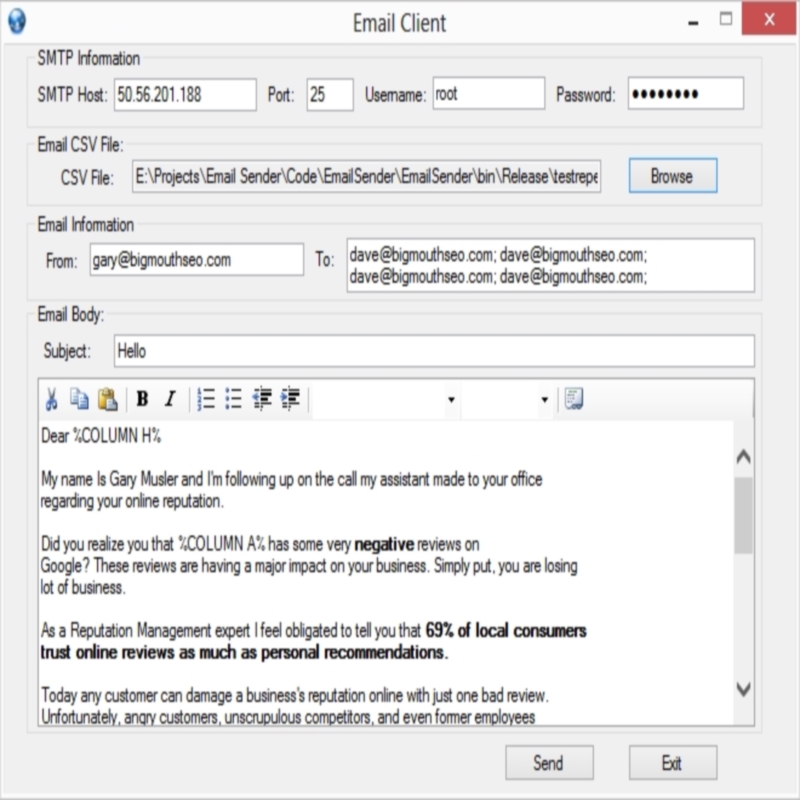Focus the Password field
Viewport: 800px width, 800px height.
point(686,93)
